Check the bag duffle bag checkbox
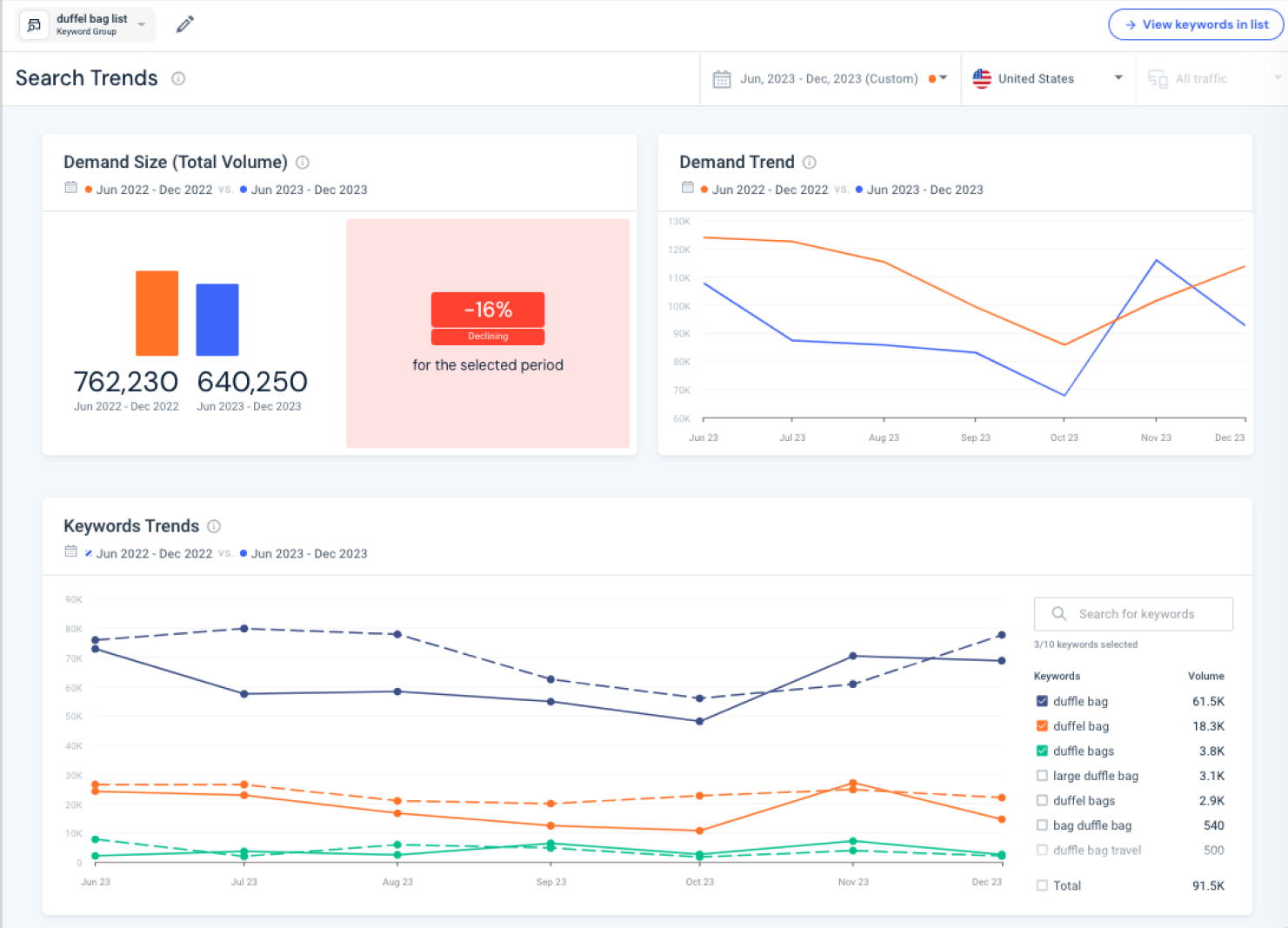1288x928 pixels. tap(1042, 825)
